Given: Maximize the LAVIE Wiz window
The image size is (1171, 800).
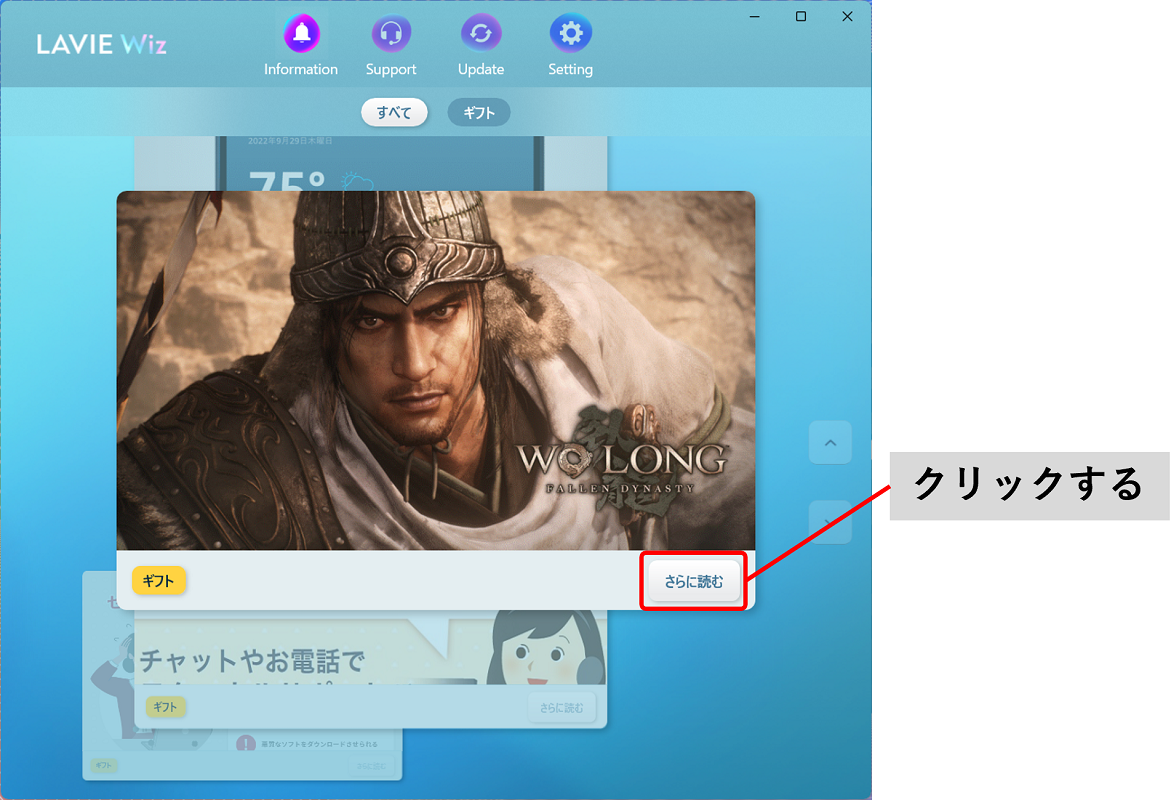Looking at the screenshot, I should click(x=801, y=16).
